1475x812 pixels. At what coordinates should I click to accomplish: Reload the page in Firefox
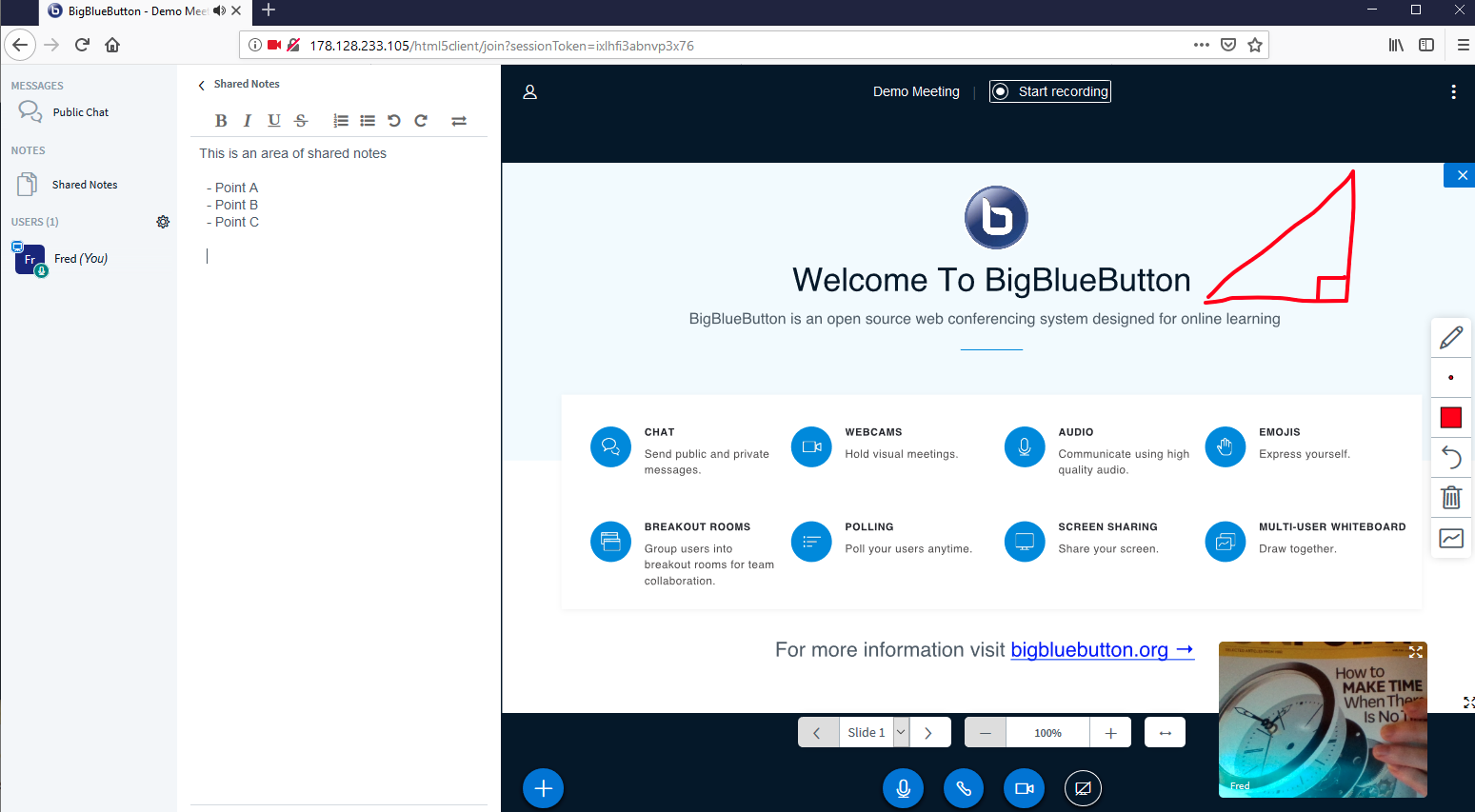tap(83, 45)
